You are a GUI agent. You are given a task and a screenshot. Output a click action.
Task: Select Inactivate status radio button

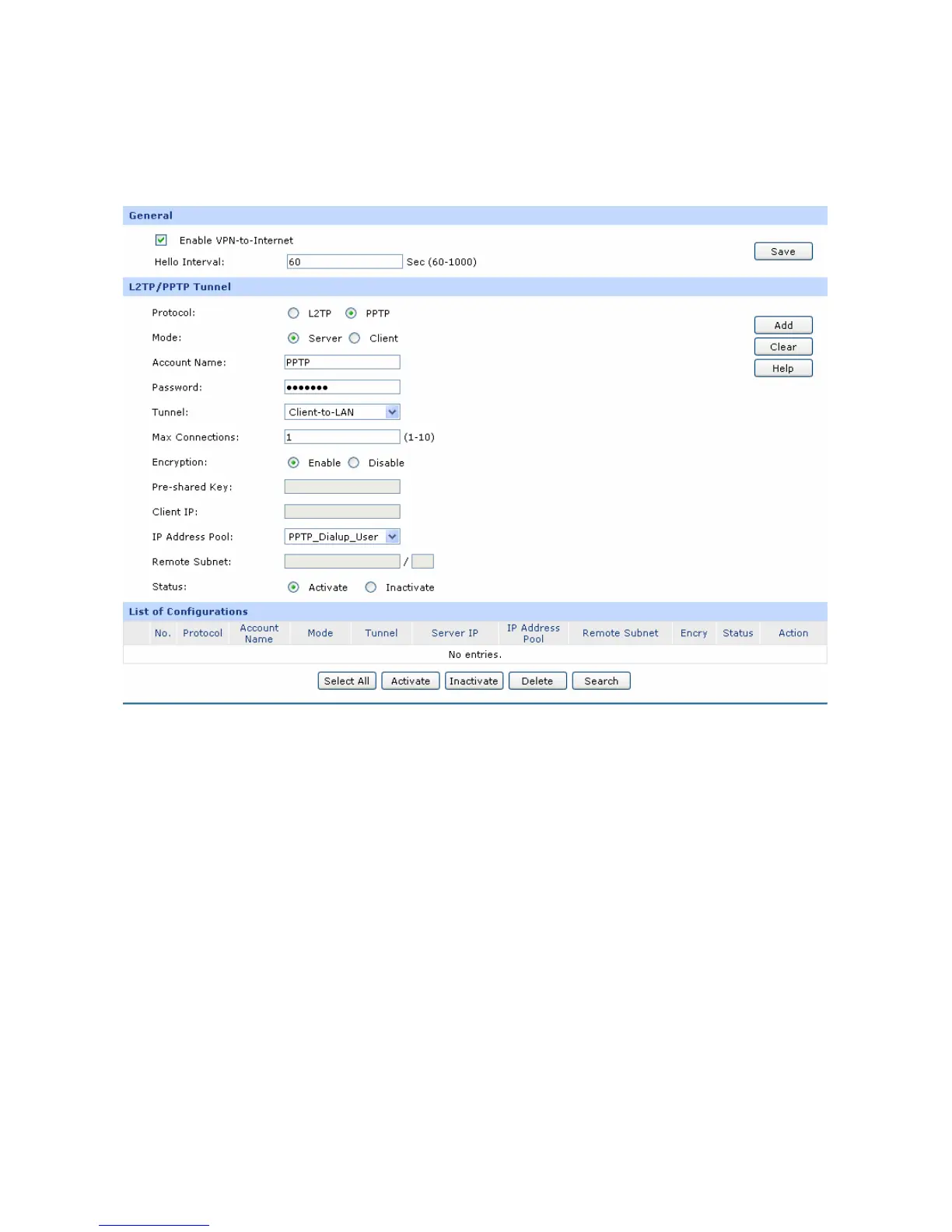pos(371,587)
